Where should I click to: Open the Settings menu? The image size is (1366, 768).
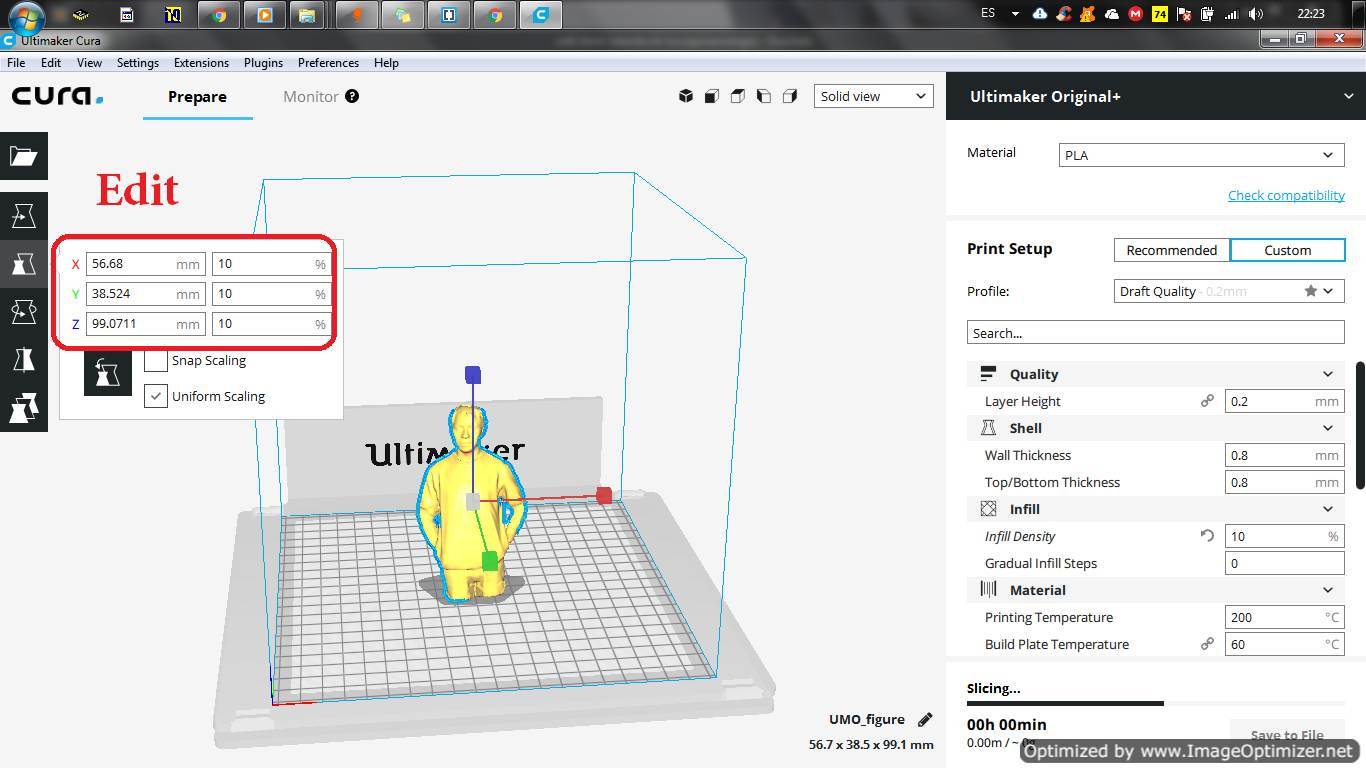[x=138, y=62]
